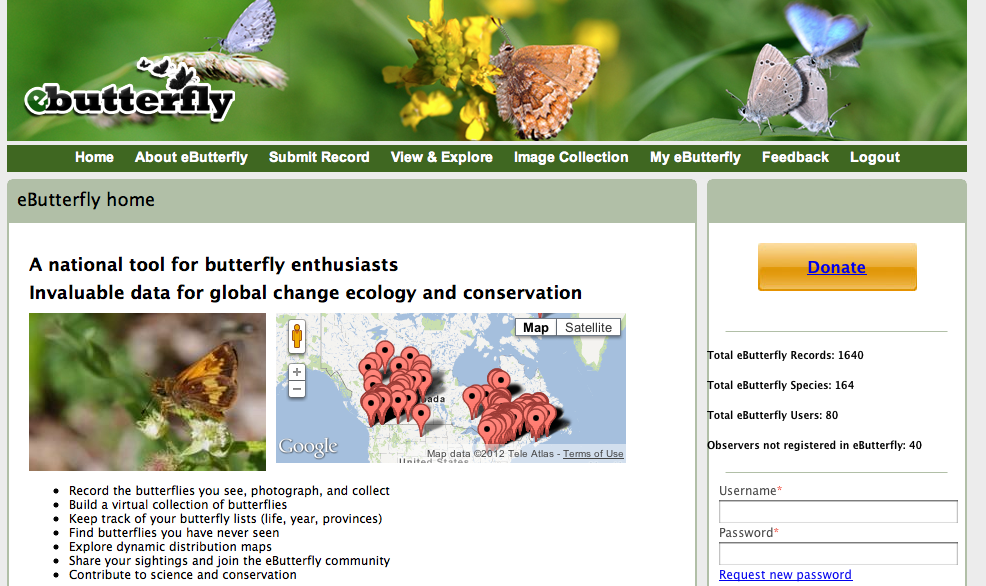The width and height of the screenshot is (986, 586).
Task: Click 'Total eButterfly Records: 1640' text
Action: point(785,355)
